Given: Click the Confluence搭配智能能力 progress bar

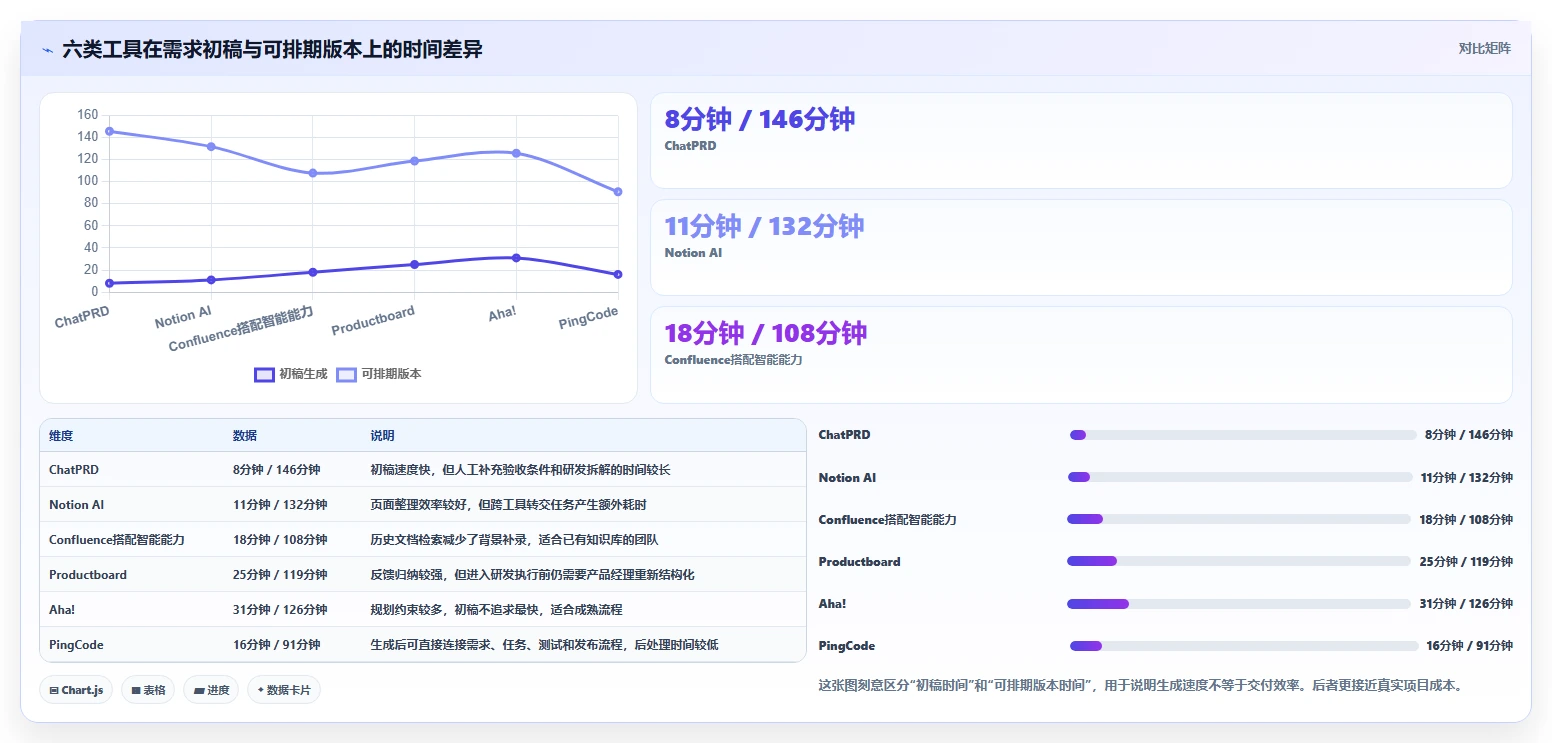Looking at the screenshot, I should [x=1239, y=519].
